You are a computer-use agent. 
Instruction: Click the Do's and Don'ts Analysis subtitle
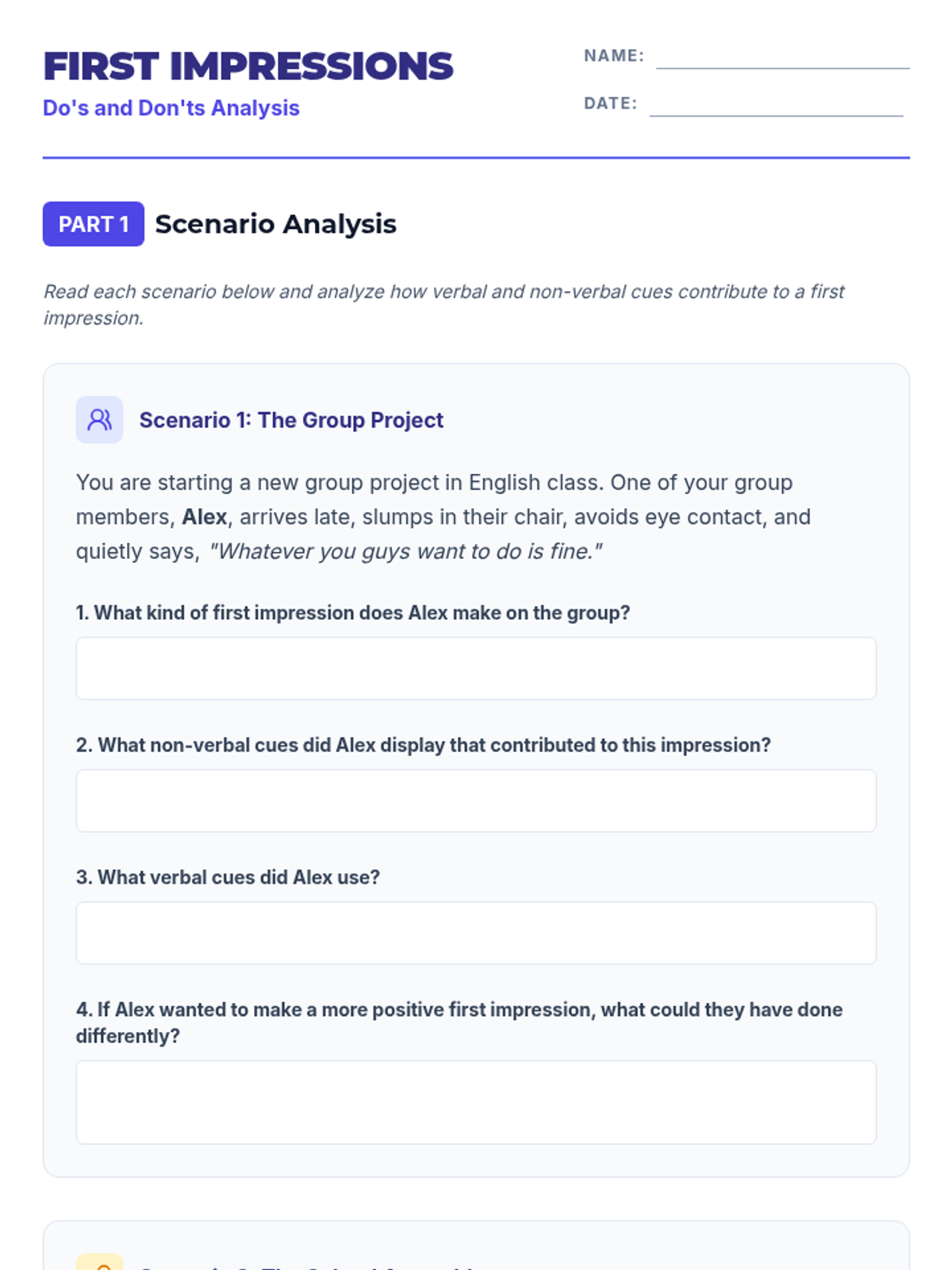pyautogui.click(x=171, y=108)
